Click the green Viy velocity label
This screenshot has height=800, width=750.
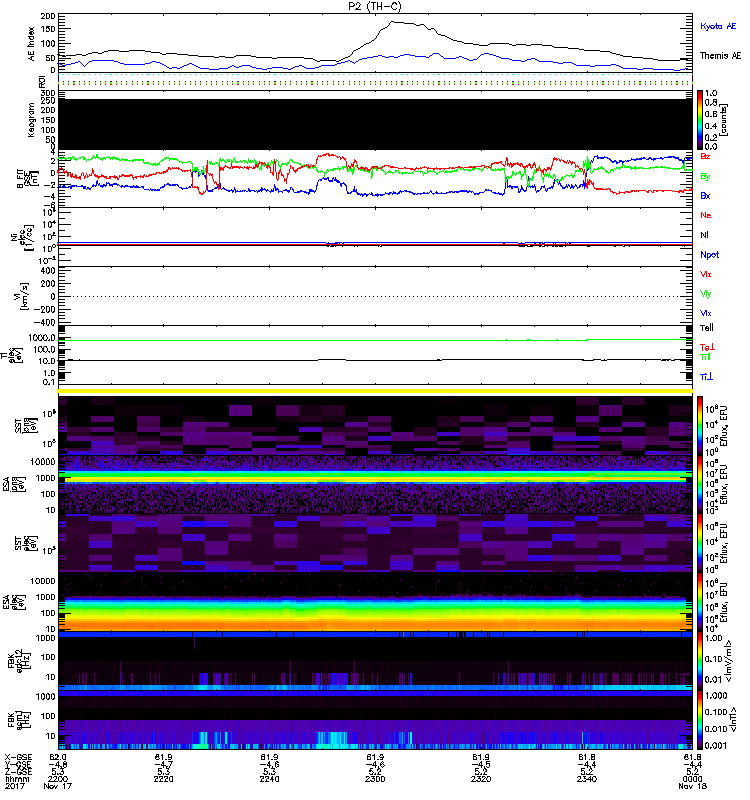[x=705, y=294]
